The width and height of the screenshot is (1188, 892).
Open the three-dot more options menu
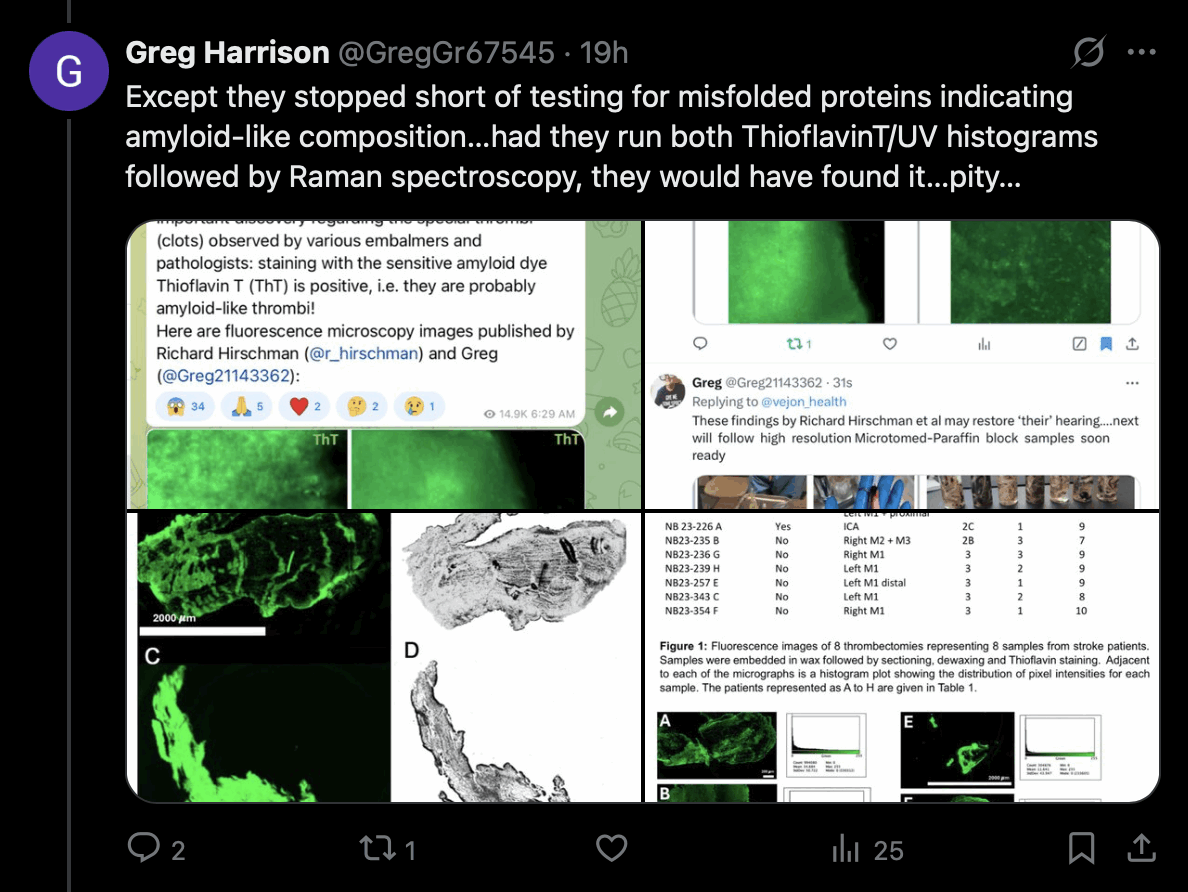(1141, 53)
